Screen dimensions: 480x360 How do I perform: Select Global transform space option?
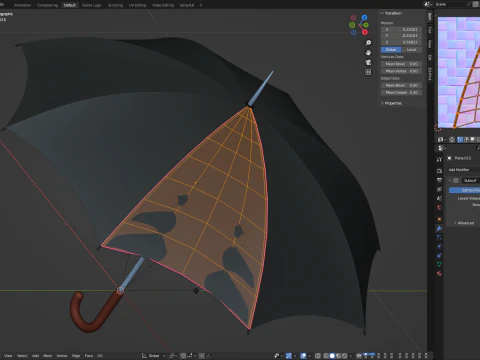click(x=391, y=50)
